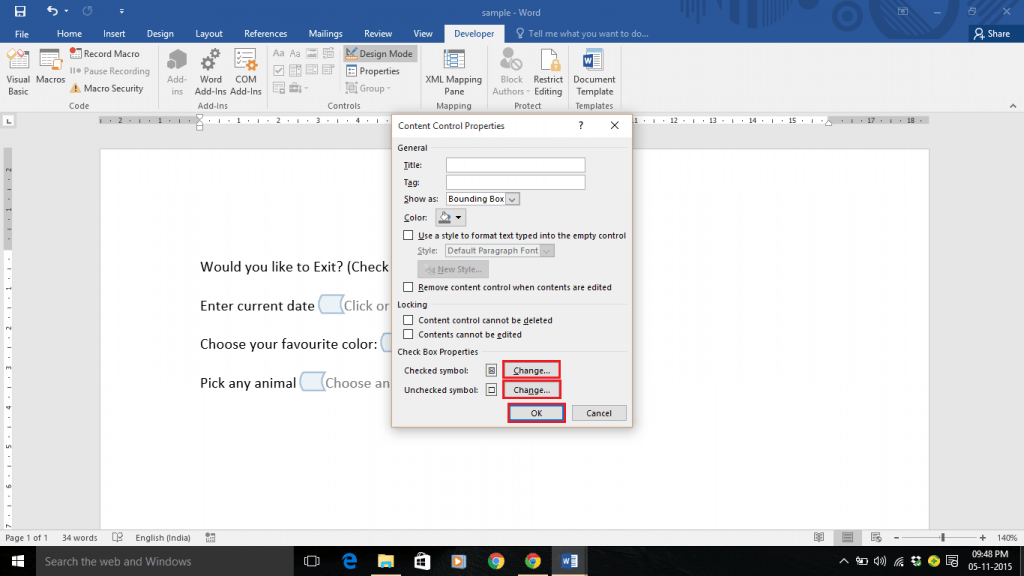Enable 'Content control cannot be deleted' checkbox
Viewport: 1024px width, 576px height.
pos(408,320)
